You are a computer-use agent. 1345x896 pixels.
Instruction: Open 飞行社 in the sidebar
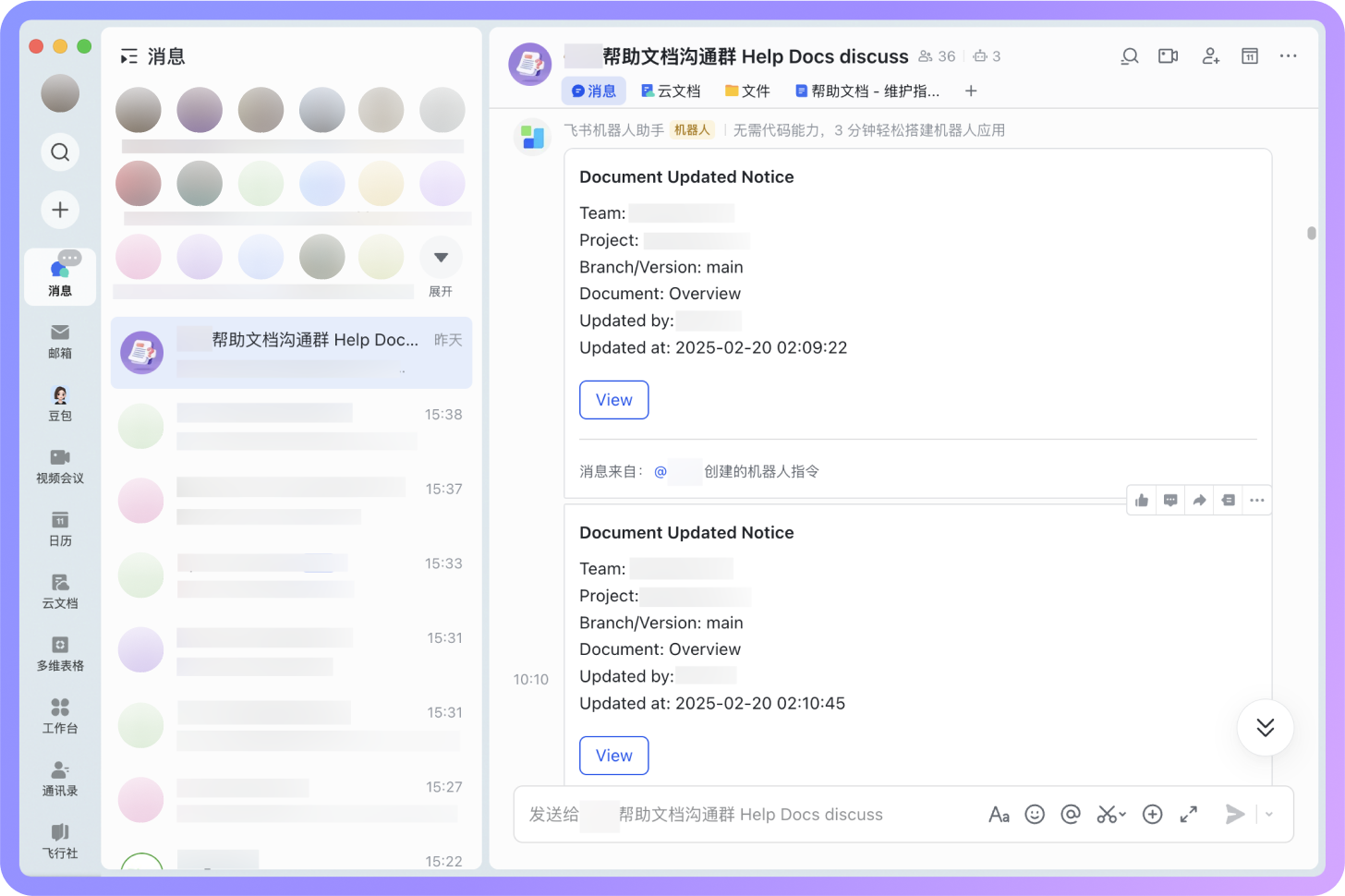click(60, 841)
